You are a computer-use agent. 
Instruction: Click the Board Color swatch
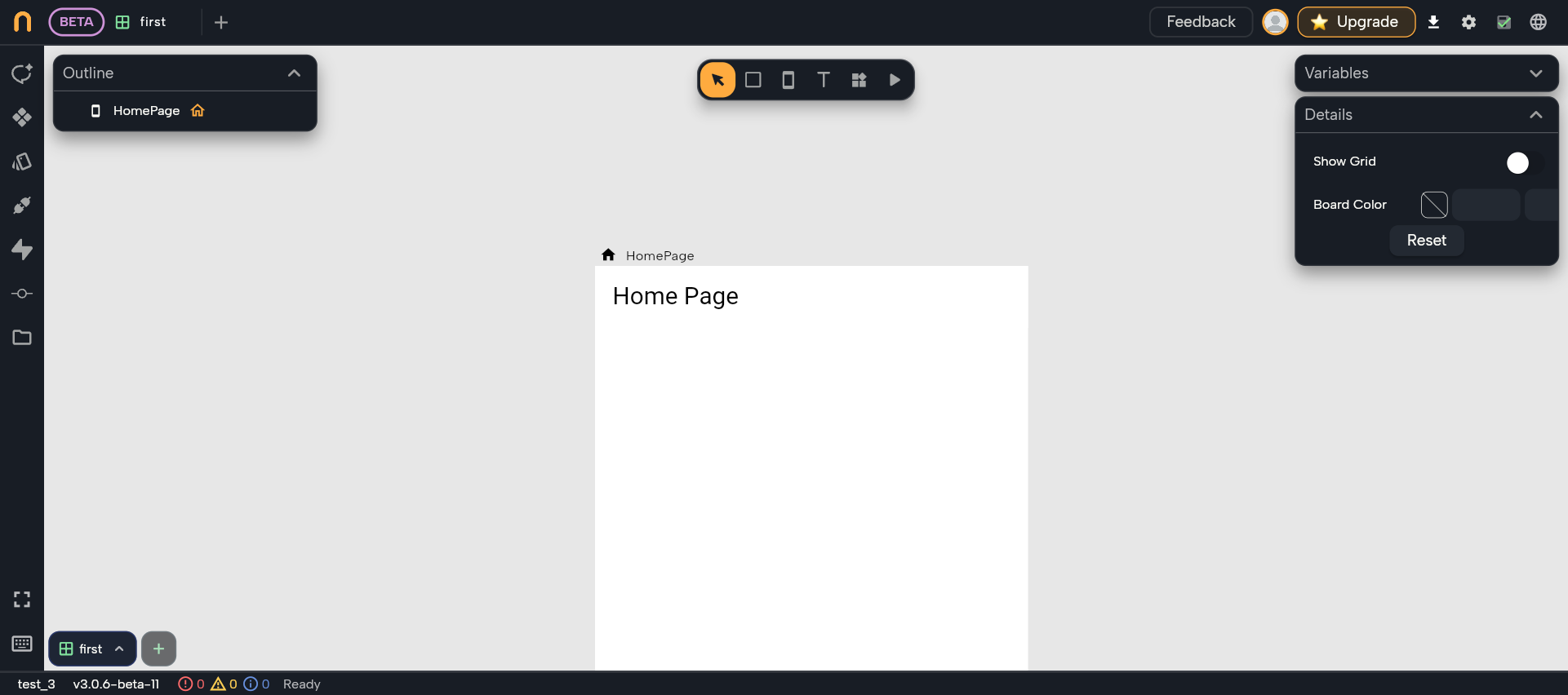coord(1434,205)
